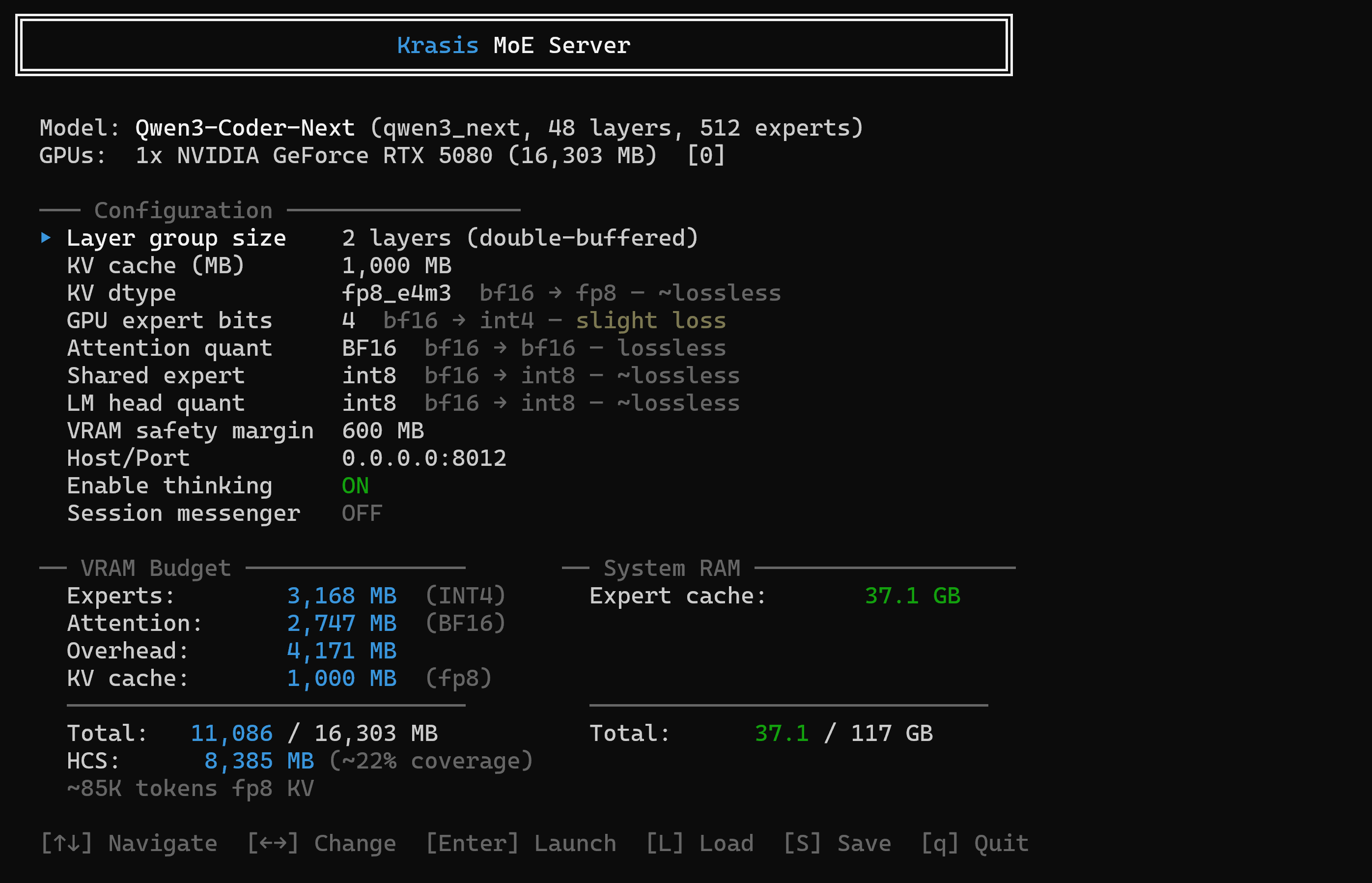The height and width of the screenshot is (883, 1372).
Task: Adjust the VRAM safety margin
Action: (x=191, y=430)
